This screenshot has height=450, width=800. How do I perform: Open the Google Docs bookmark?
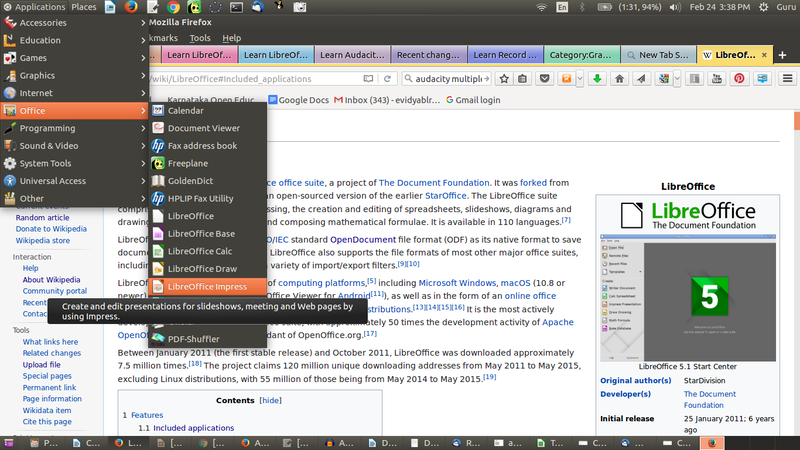298,100
